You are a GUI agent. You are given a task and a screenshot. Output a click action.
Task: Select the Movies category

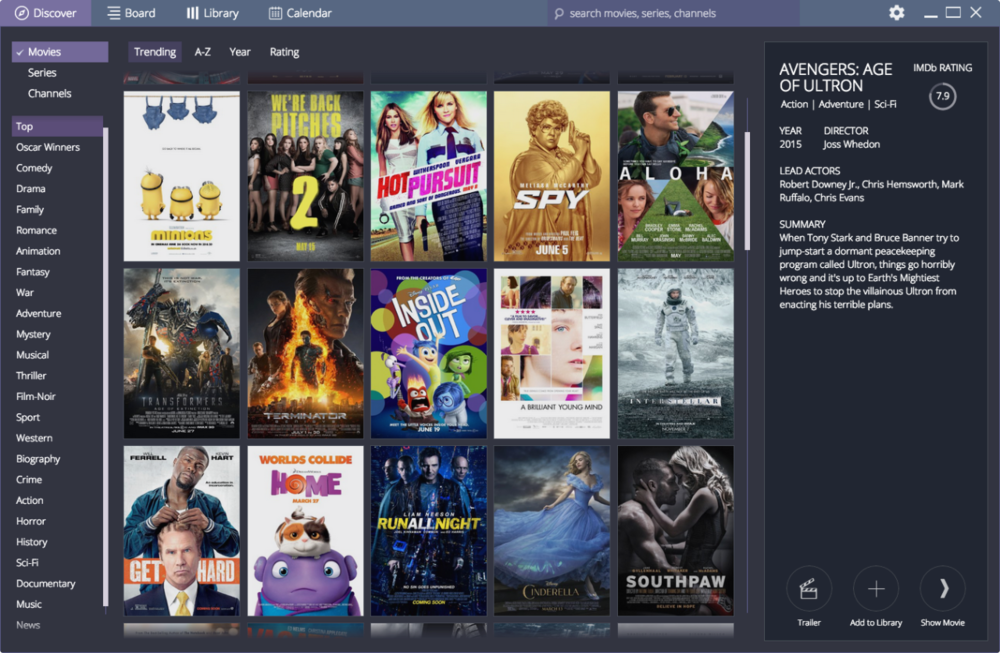[x=60, y=52]
